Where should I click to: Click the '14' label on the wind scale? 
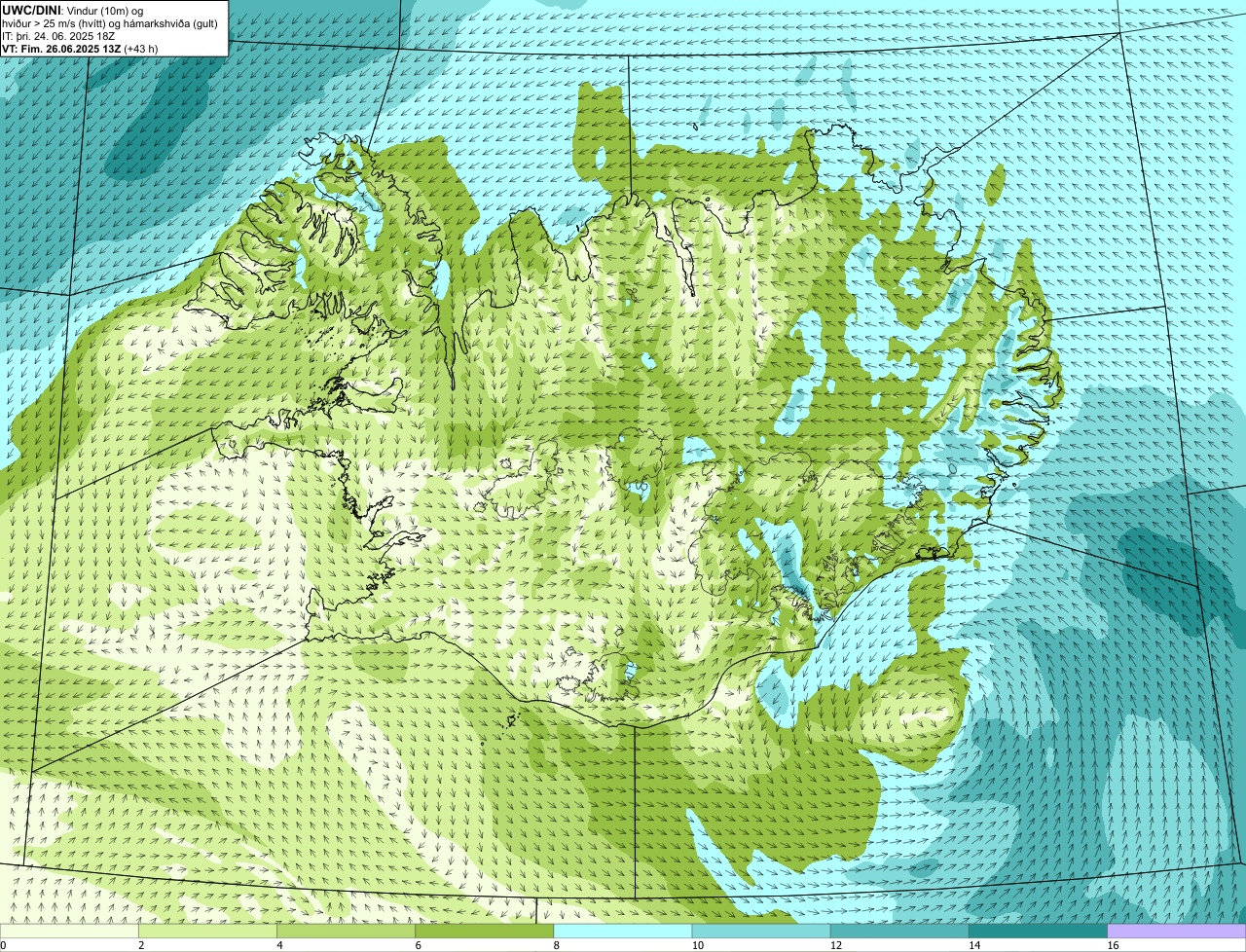(974, 945)
